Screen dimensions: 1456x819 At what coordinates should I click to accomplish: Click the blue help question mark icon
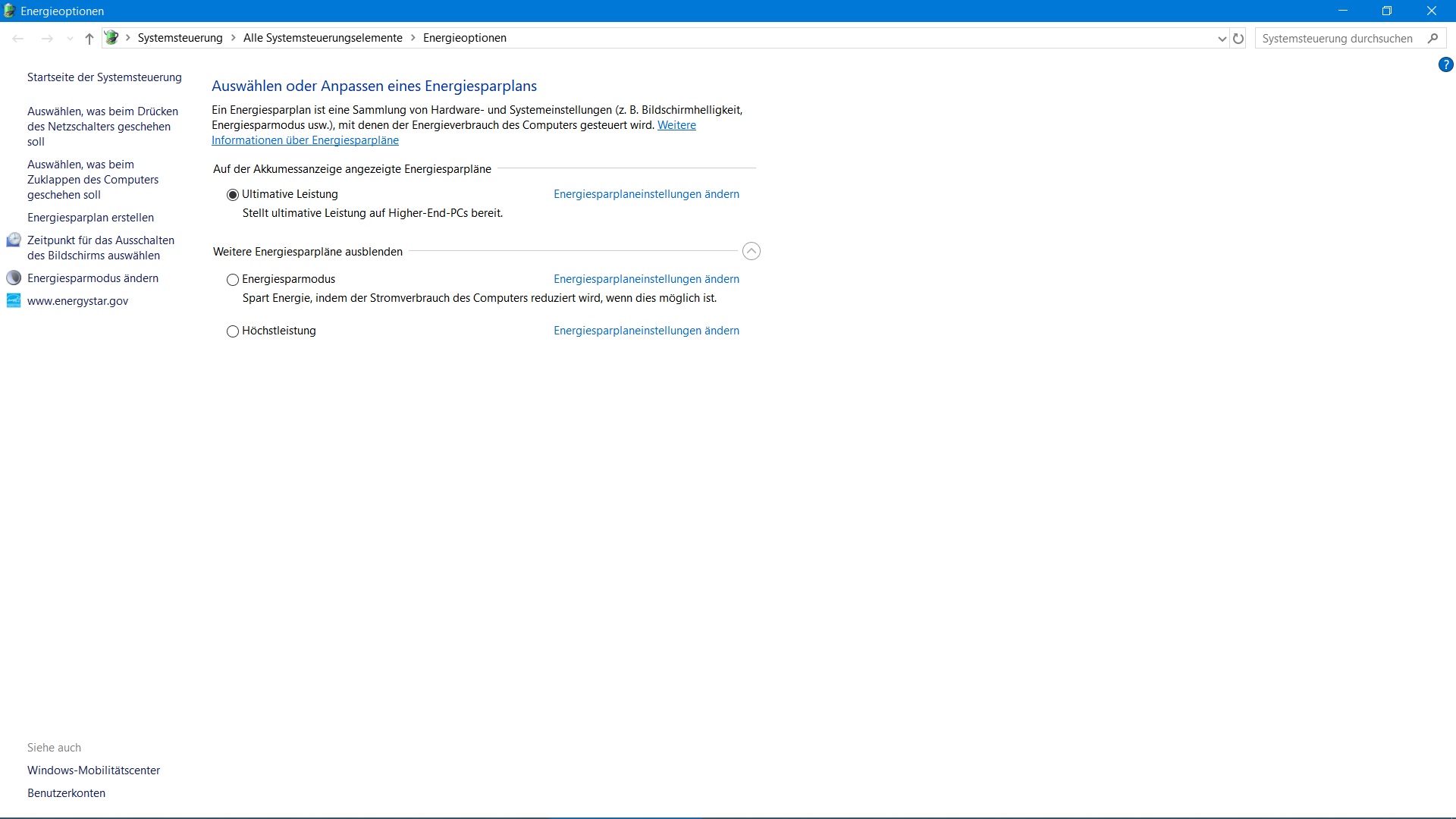[x=1445, y=65]
